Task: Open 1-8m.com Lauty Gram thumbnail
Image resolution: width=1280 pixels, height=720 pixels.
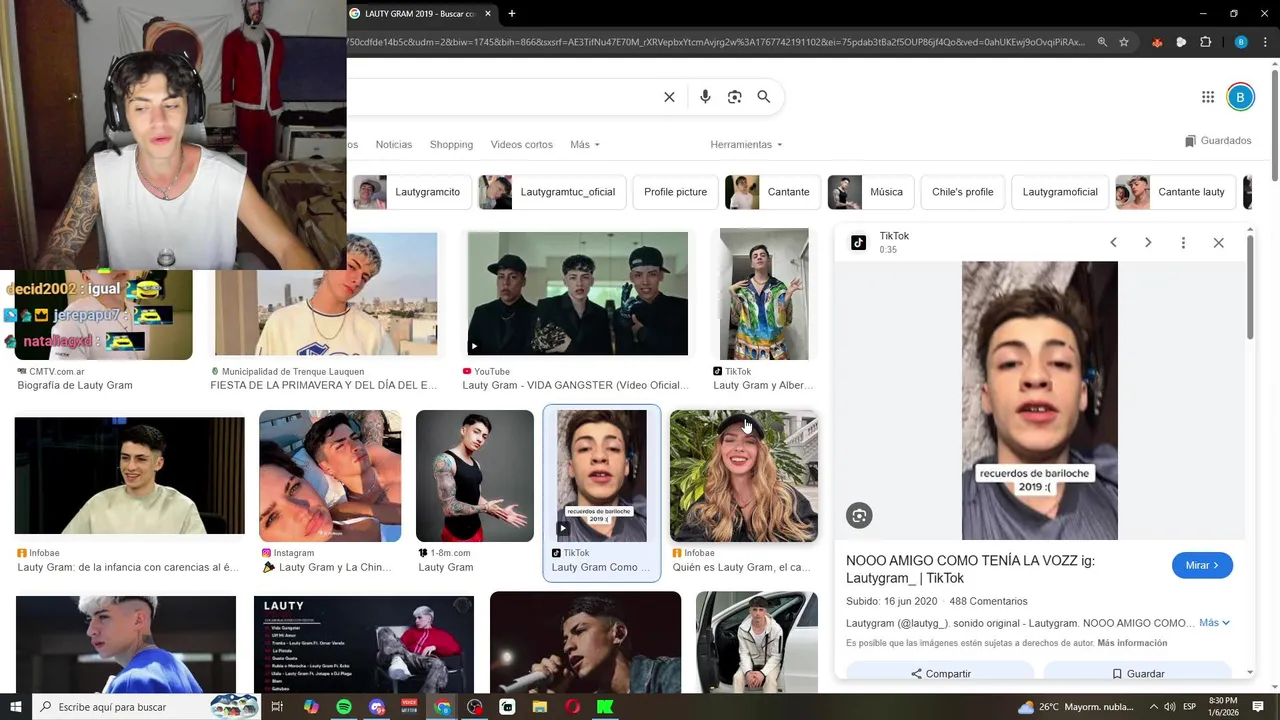Action: 475,476
